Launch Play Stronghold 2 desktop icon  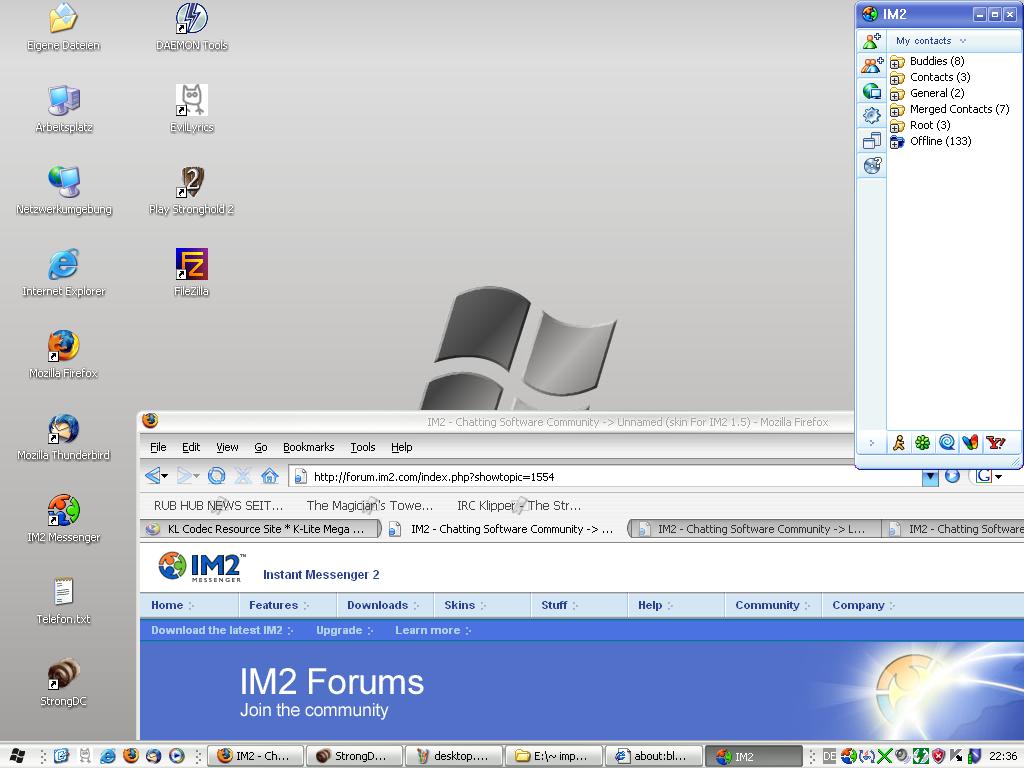(x=191, y=191)
